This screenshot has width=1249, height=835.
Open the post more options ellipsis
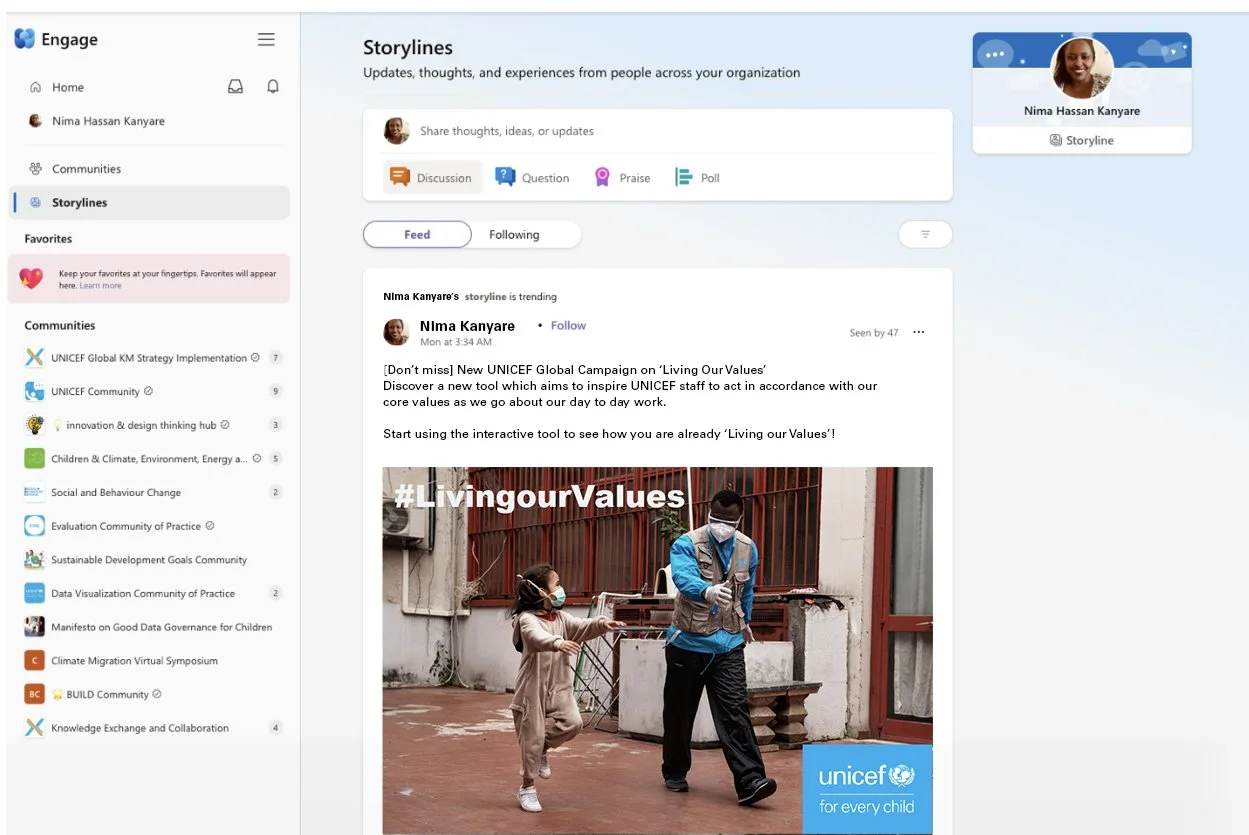coord(919,332)
